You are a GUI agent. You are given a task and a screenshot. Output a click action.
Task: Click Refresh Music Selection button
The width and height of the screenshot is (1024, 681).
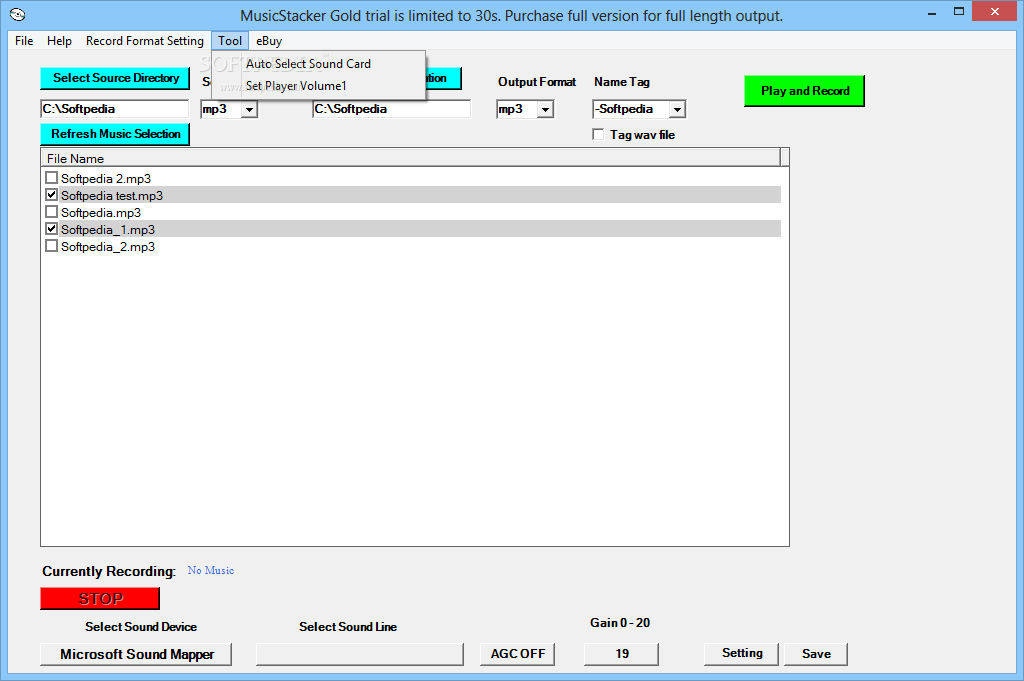point(115,134)
